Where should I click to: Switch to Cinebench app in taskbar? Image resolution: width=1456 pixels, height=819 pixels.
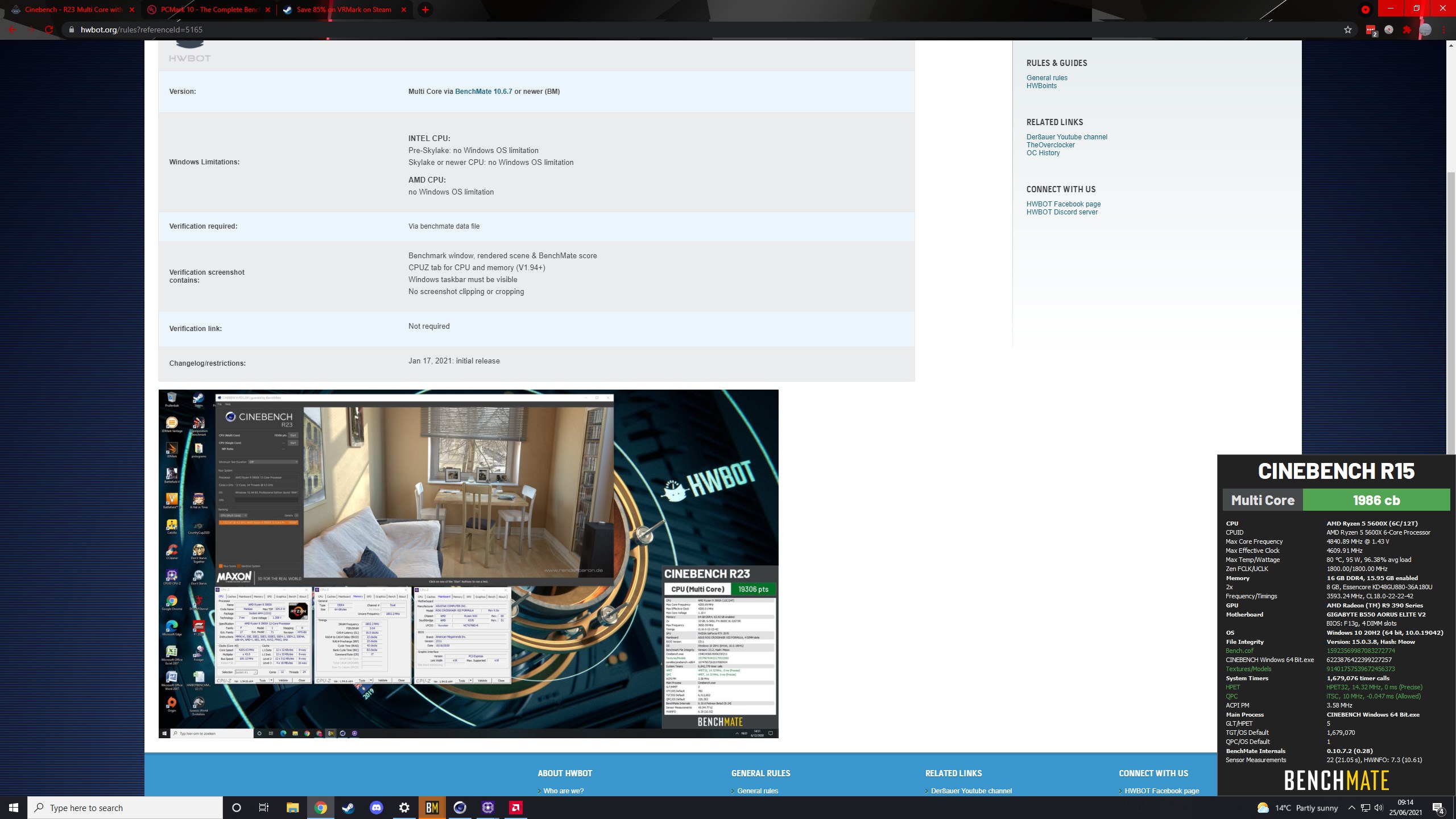(x=460, y=808)
